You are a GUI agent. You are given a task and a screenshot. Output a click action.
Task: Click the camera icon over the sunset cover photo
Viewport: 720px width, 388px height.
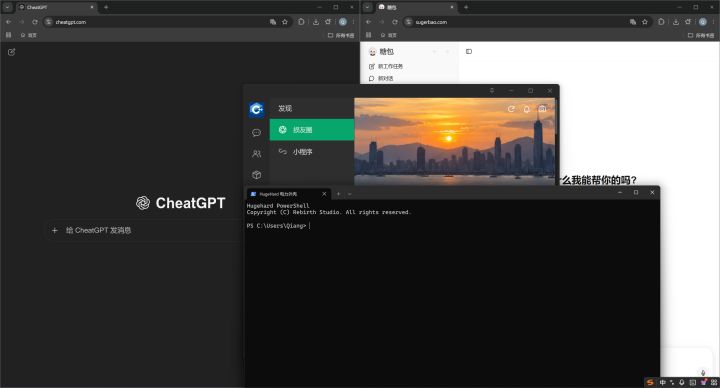(x=542, y=109)
